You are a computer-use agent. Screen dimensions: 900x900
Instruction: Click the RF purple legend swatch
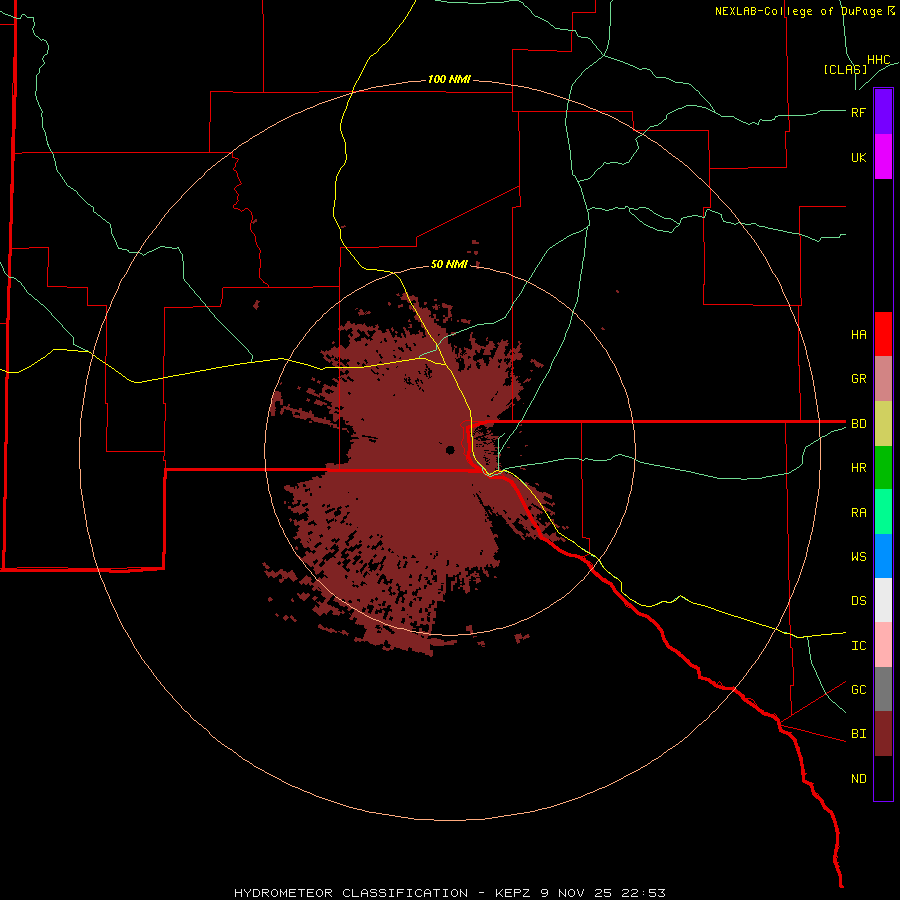click(883, 112)
